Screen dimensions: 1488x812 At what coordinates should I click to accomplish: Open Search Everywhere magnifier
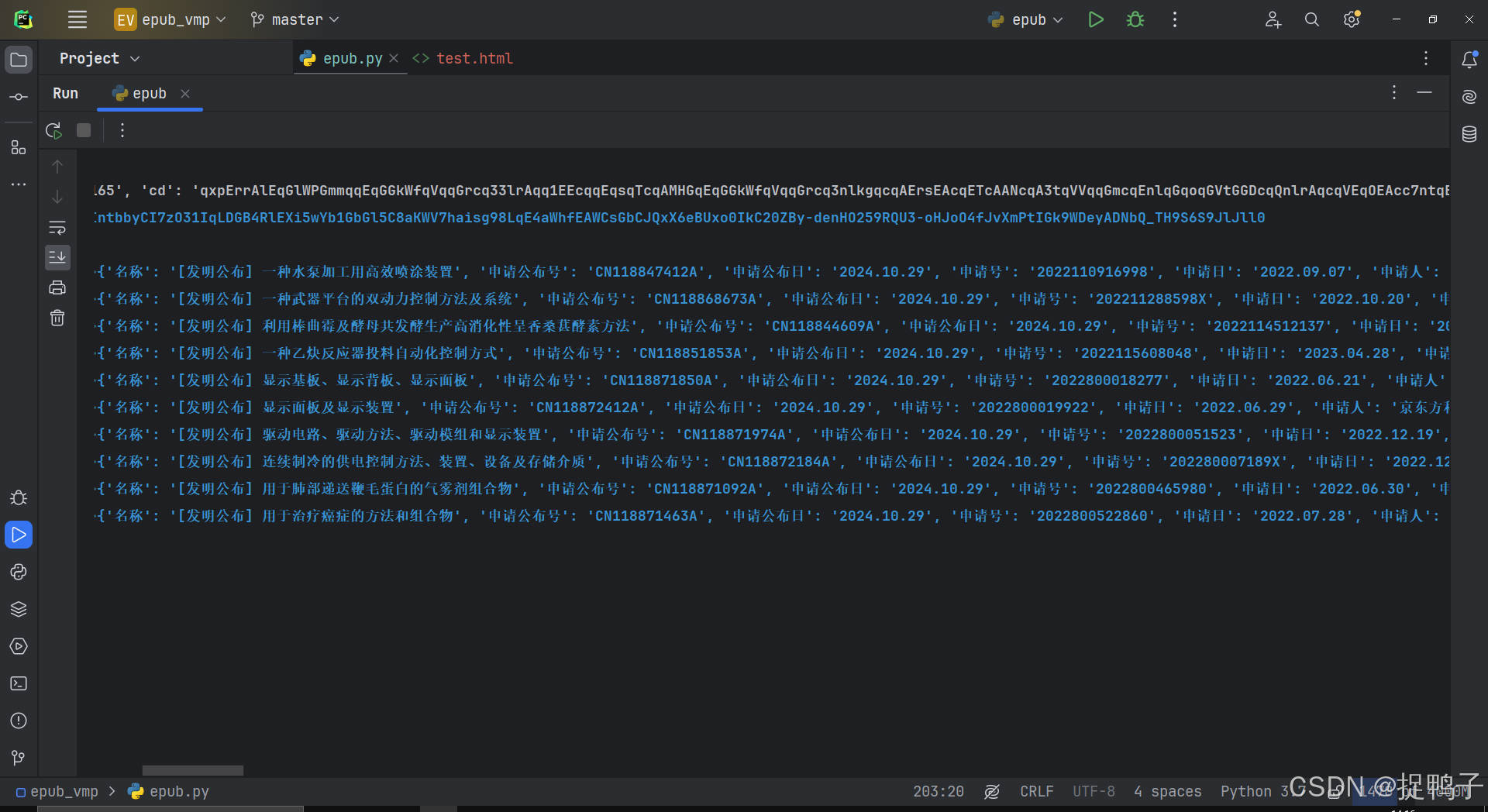click(1312, 19)
